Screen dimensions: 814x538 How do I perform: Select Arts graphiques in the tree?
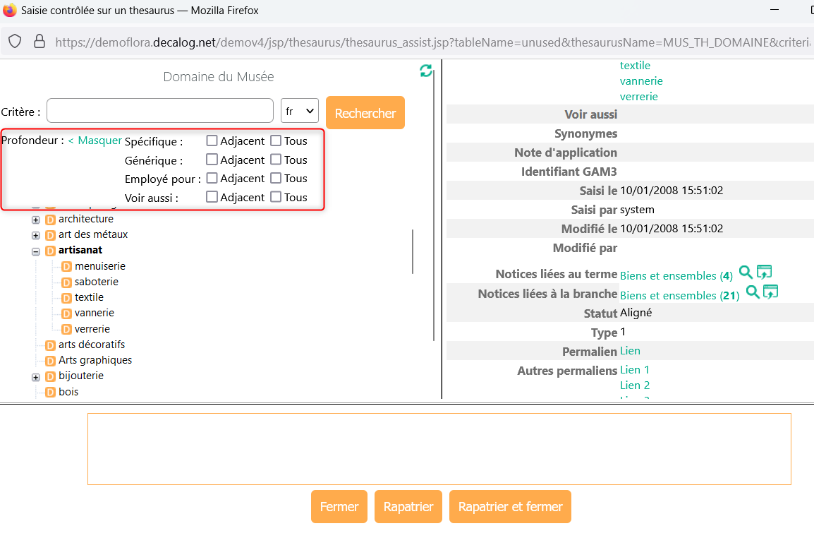95,360
